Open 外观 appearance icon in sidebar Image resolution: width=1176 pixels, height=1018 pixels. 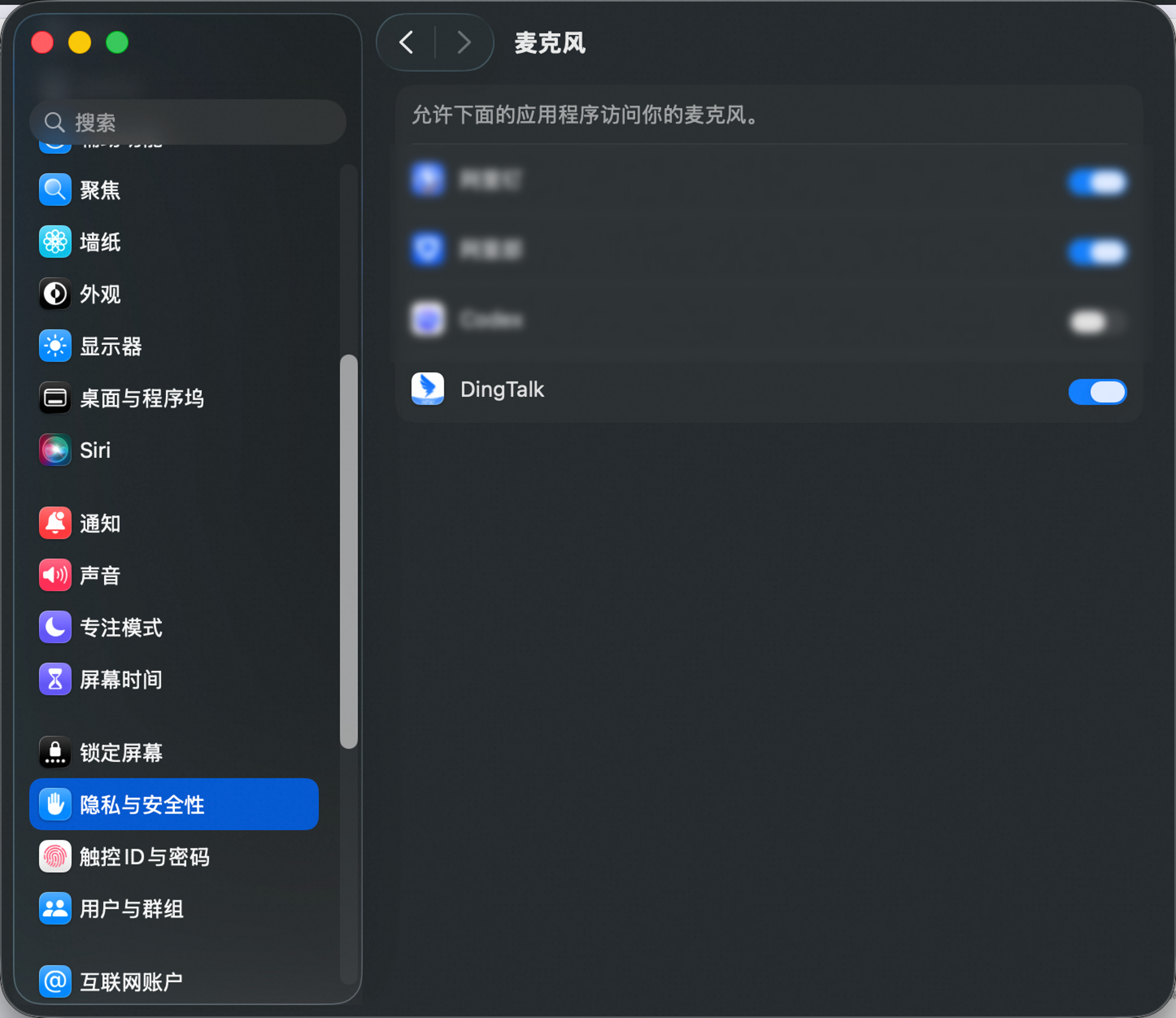coord(55,294)
